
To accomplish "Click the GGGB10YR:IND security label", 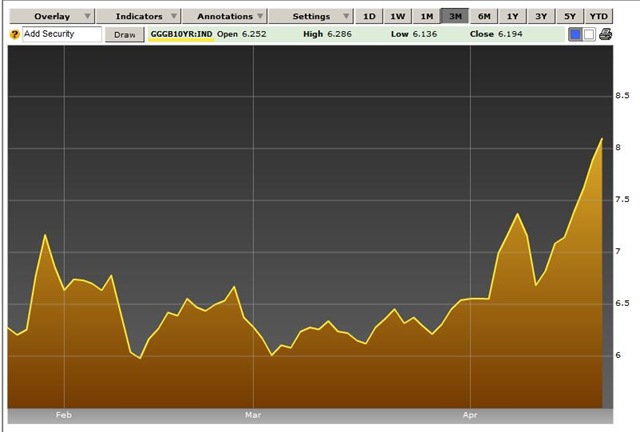I will 182,34.
